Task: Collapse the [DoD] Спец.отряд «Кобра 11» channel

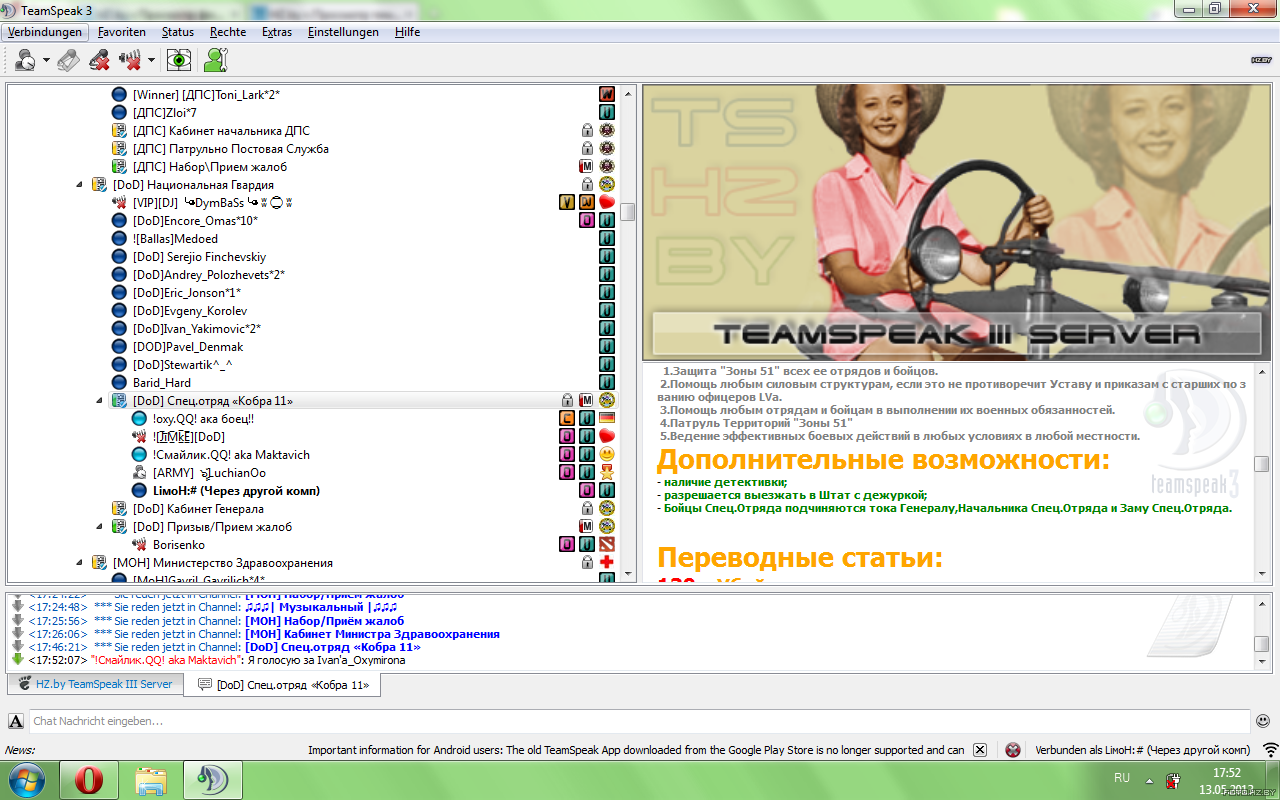Action: click(99, 401)
